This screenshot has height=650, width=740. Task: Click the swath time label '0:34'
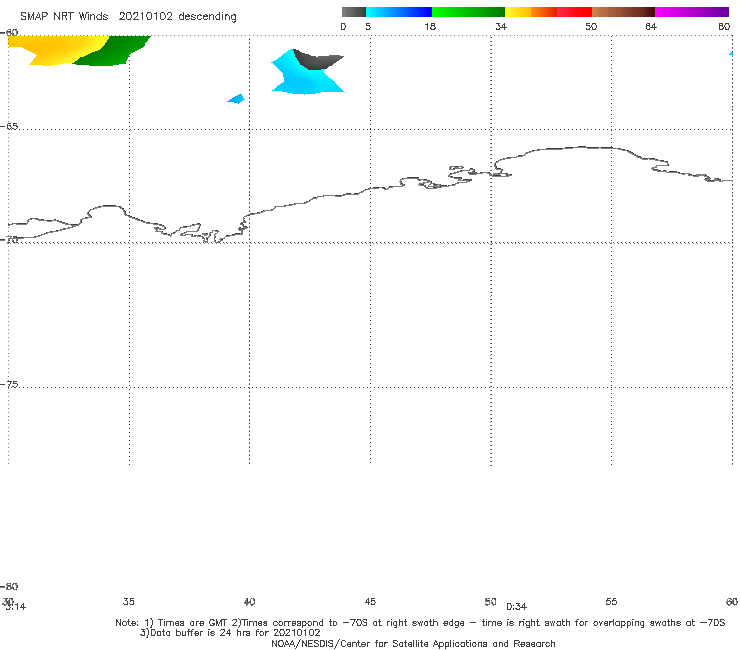(x=516, y=607)
